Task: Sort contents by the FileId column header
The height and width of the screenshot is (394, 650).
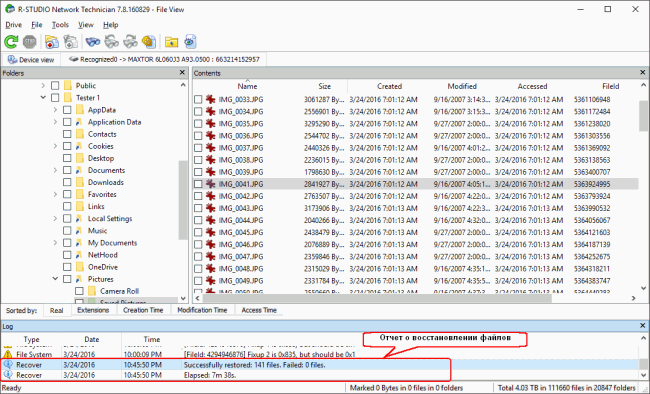Action: click(x=610, y=86)
